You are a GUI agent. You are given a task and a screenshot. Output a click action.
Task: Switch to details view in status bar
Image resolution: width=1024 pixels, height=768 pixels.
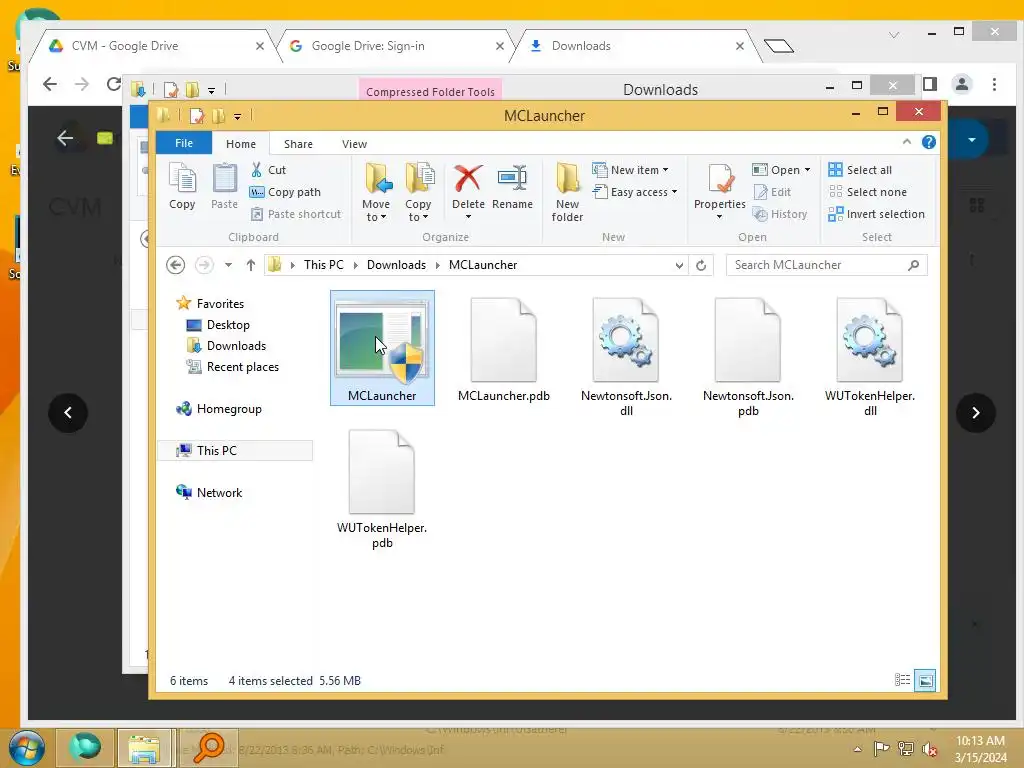(x=902, y=680)
